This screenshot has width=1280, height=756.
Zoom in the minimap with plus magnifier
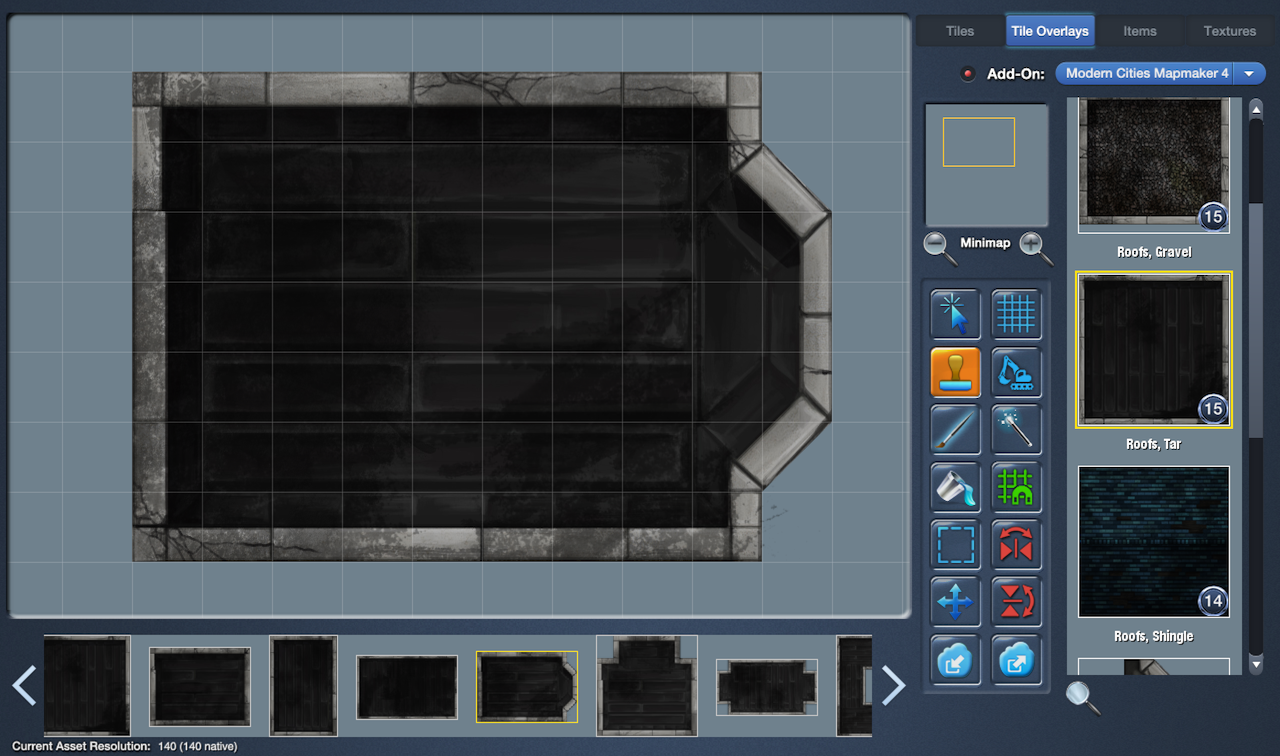click(x=1035, y=246)
